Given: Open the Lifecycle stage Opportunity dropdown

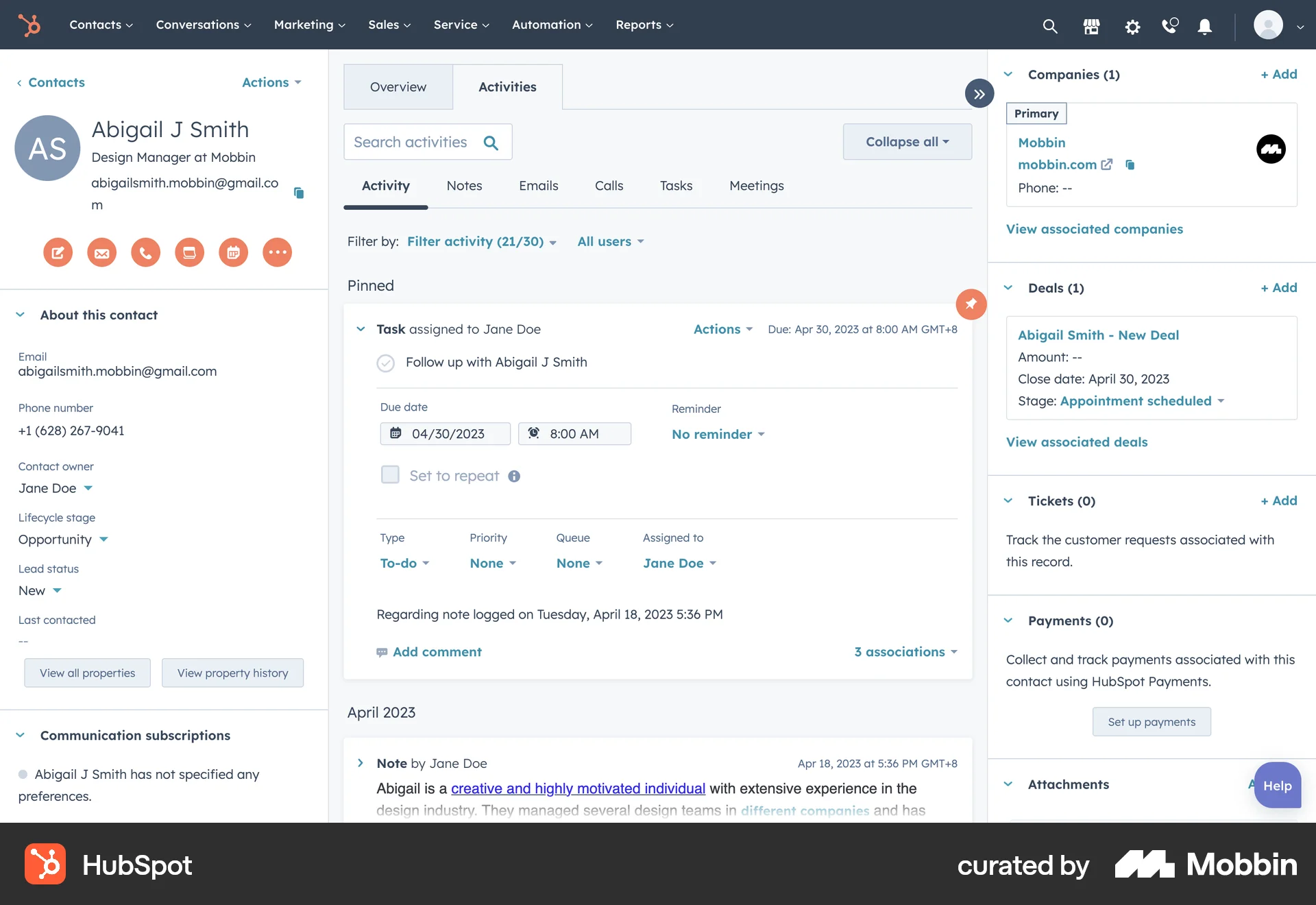Looking at the screenshot, I should coord(62,540).
